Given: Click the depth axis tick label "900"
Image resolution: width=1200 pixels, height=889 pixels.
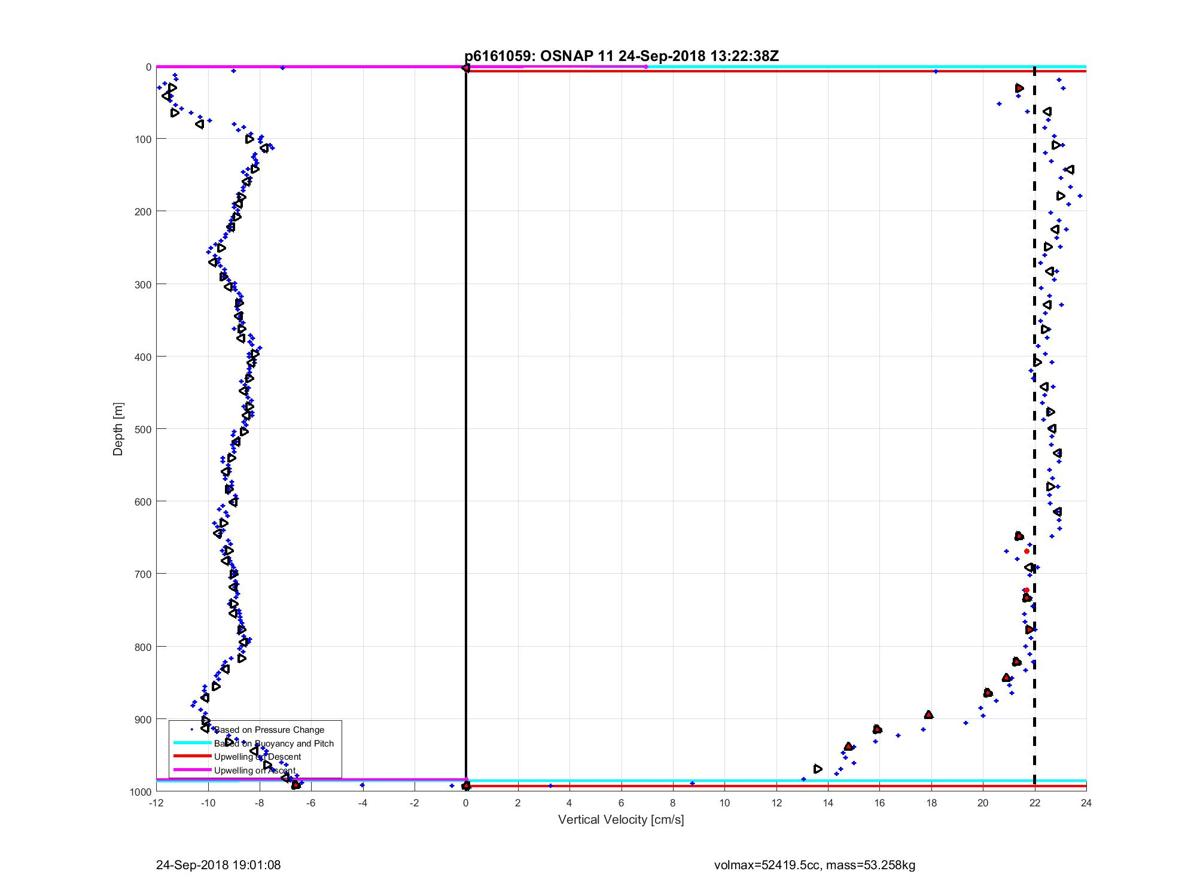Looking at the screenshot, I should click(x=143, y=719).
